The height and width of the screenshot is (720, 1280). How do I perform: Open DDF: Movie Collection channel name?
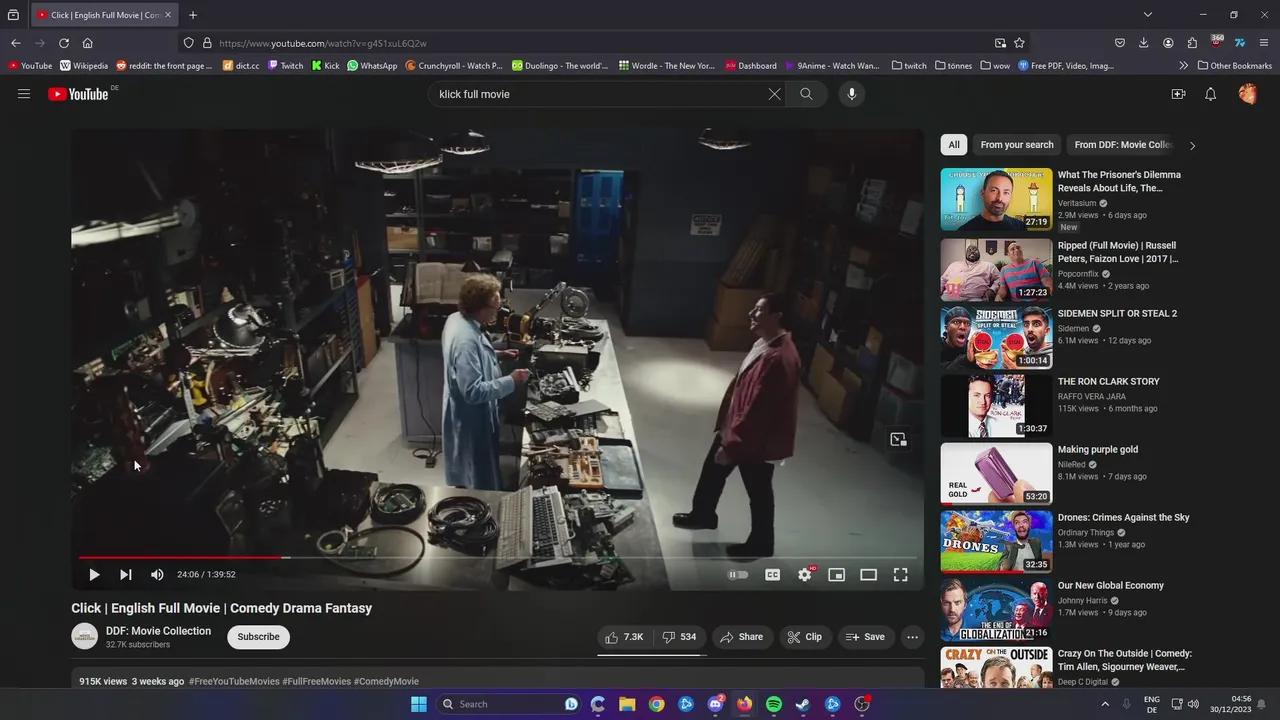click(x=158, y=631)
